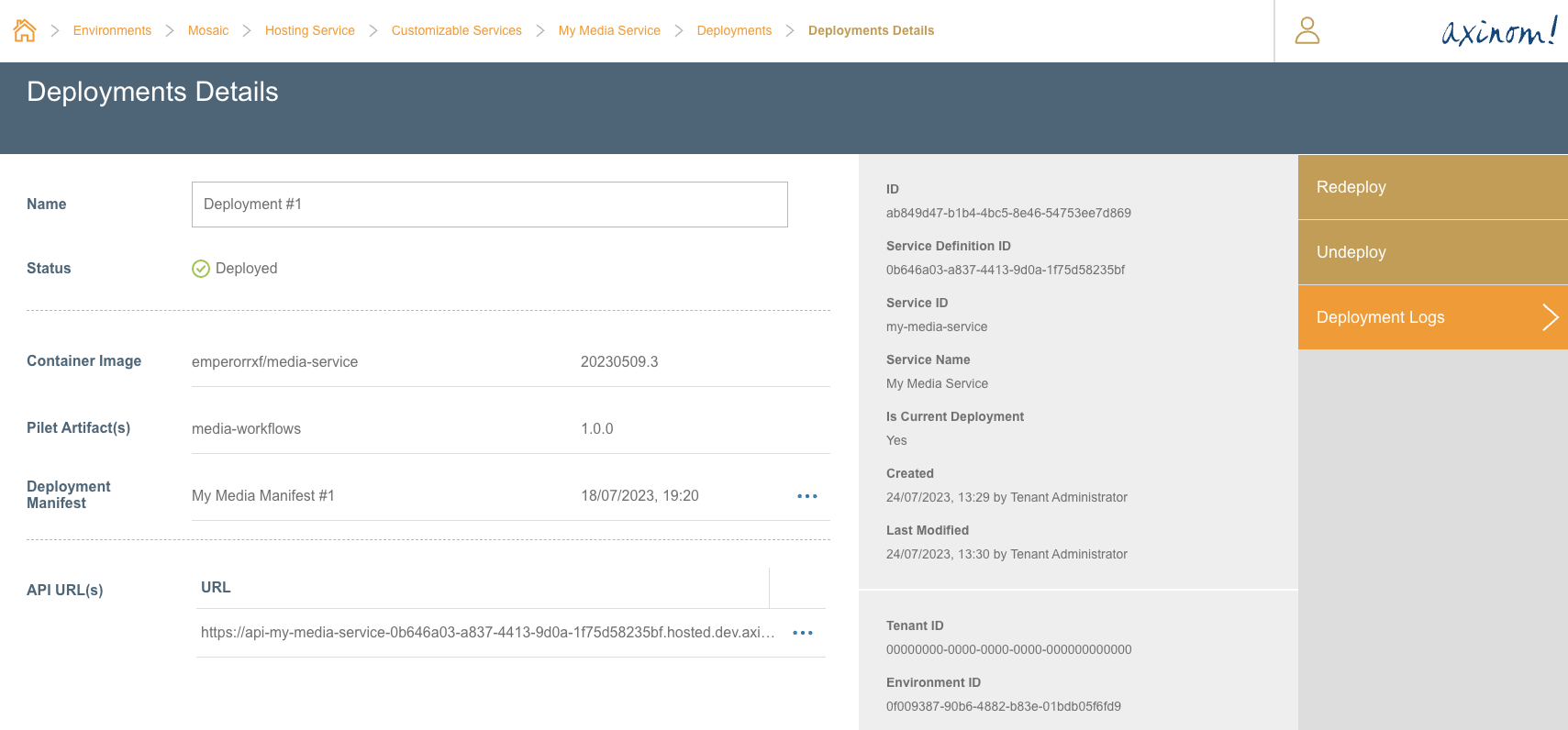
Task: Return to Deployments list breadcrumb
Action: [x=734, y=30]
